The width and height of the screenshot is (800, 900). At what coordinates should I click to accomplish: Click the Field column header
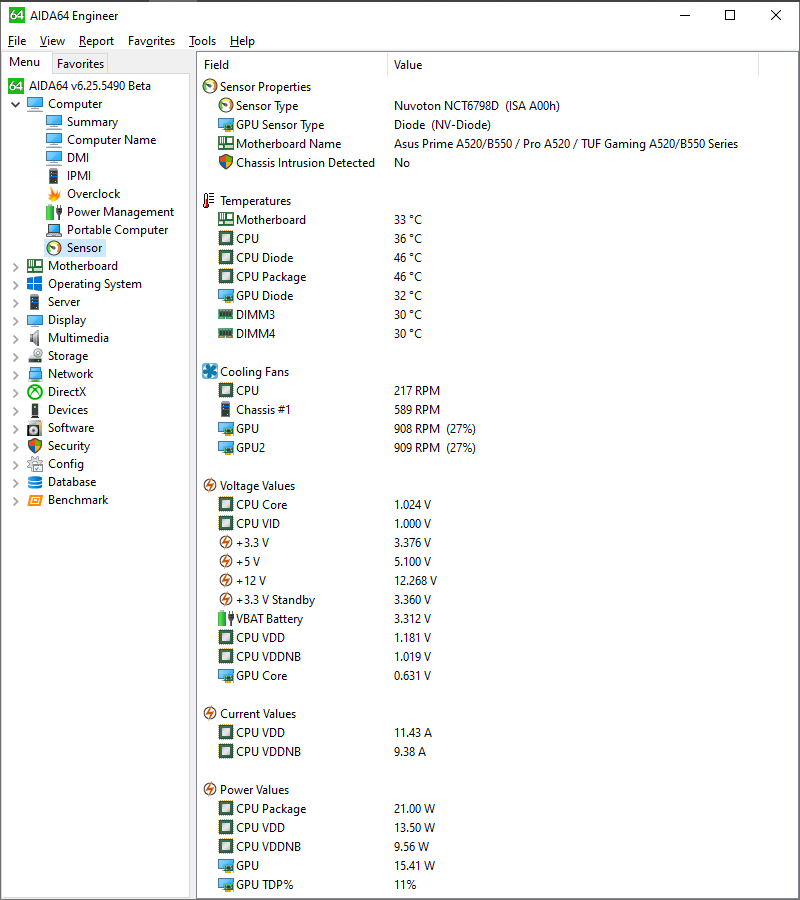tap(292, 65)
